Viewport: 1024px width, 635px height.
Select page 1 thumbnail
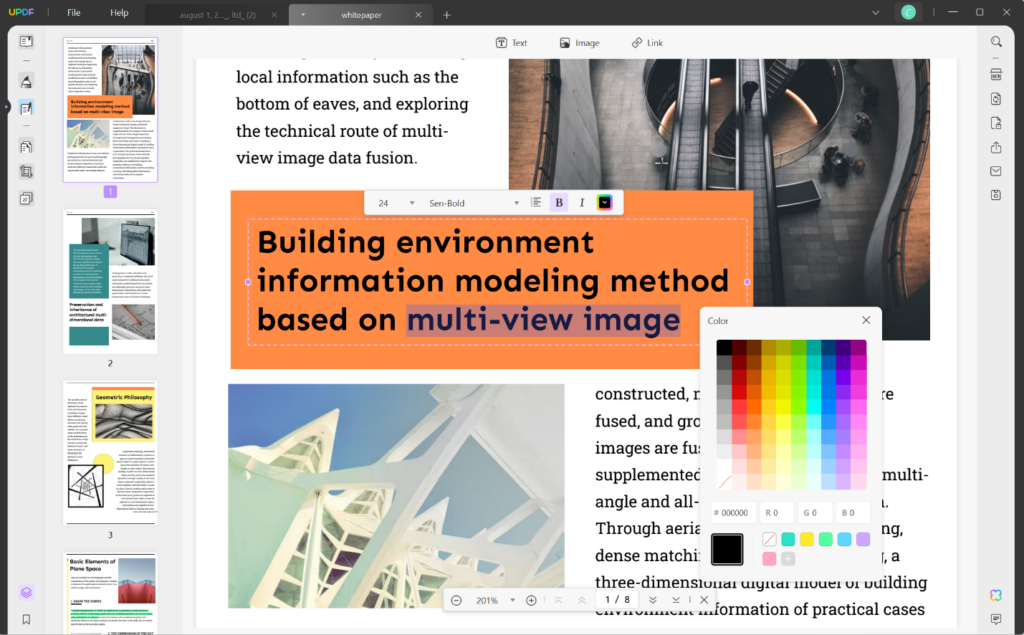(x=110, y=110)
